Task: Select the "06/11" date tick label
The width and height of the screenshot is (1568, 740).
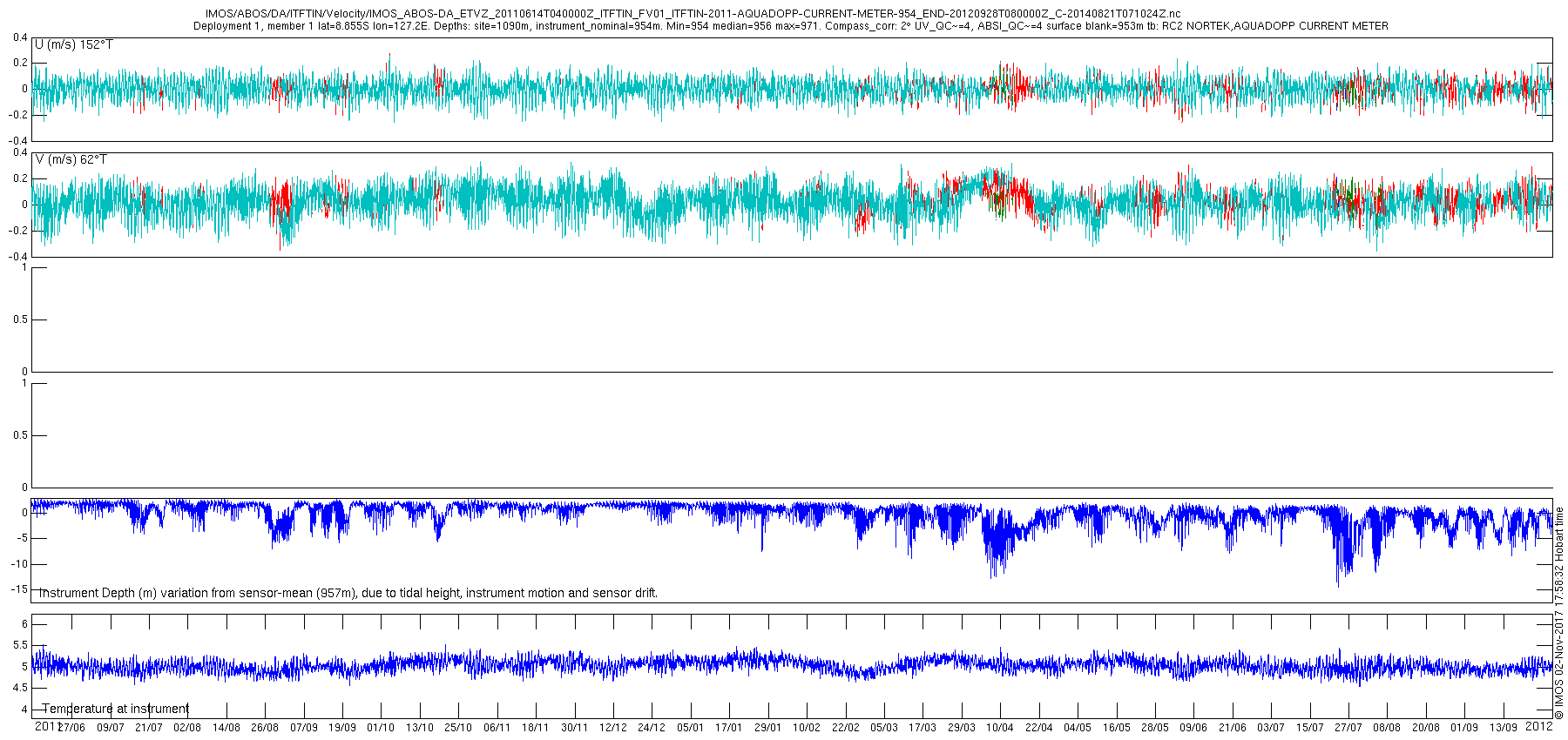Action: point(497,728)
